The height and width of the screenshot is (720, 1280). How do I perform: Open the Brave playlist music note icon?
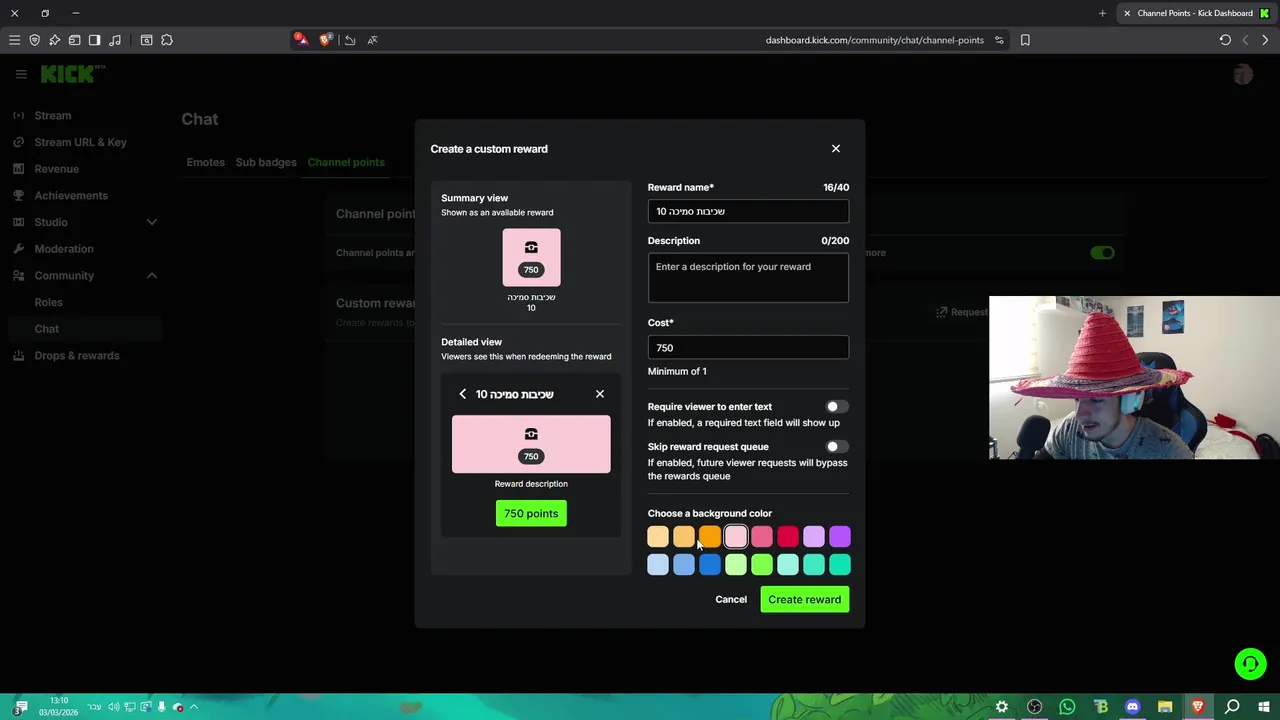115,40
